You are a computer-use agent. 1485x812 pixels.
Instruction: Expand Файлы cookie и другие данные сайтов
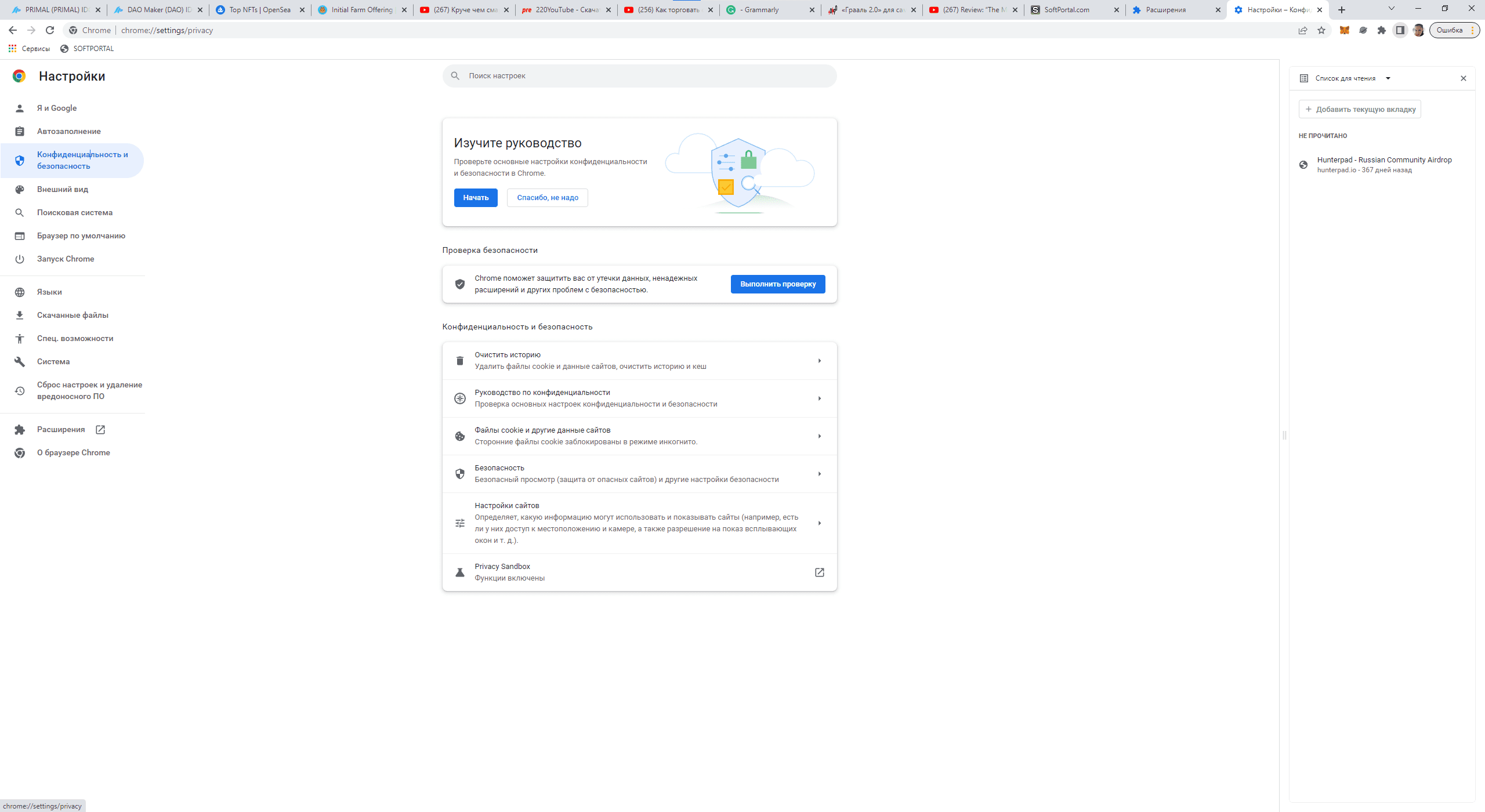pos(819,436)
